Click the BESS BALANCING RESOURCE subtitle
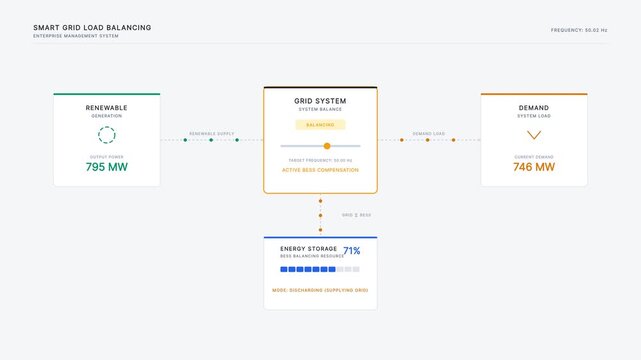 click(x=312, y=256)
